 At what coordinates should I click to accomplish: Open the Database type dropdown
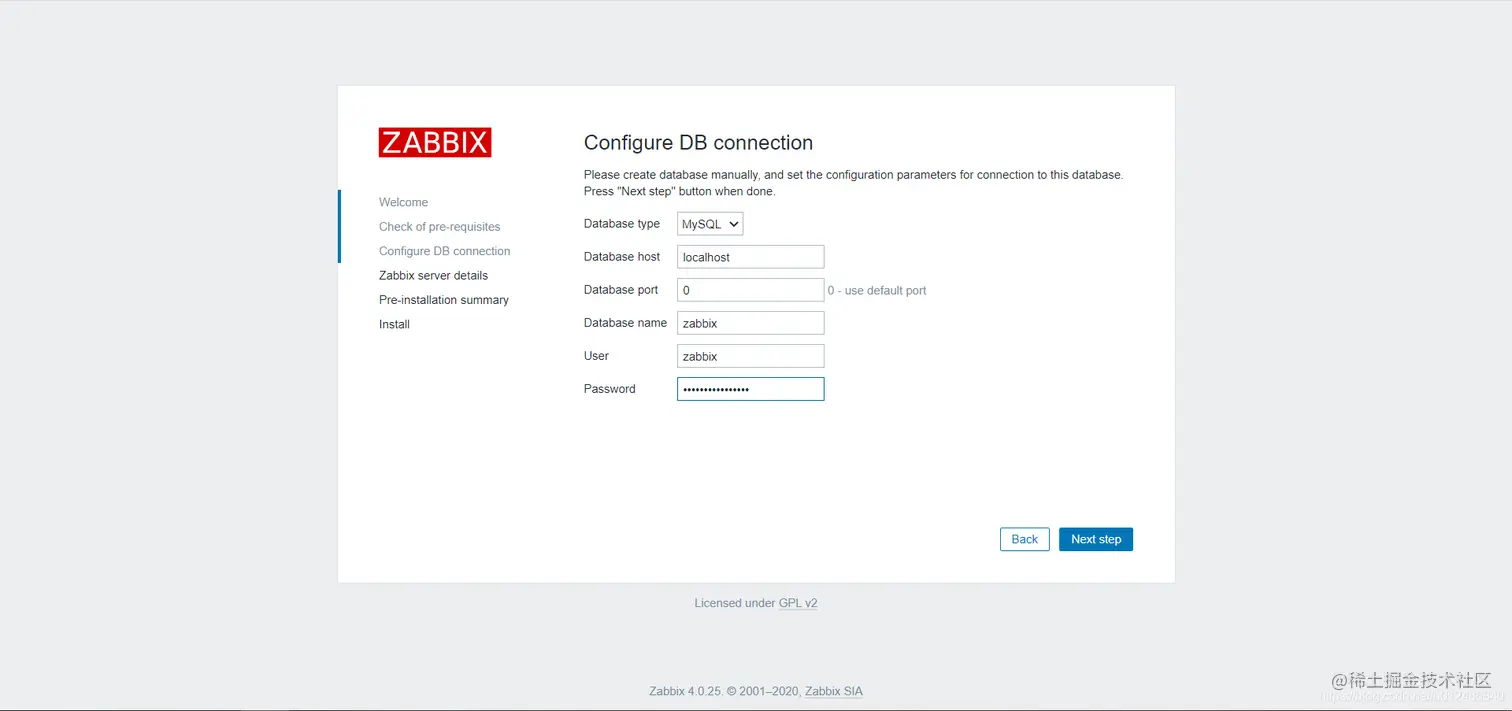(x=710, y=224)
